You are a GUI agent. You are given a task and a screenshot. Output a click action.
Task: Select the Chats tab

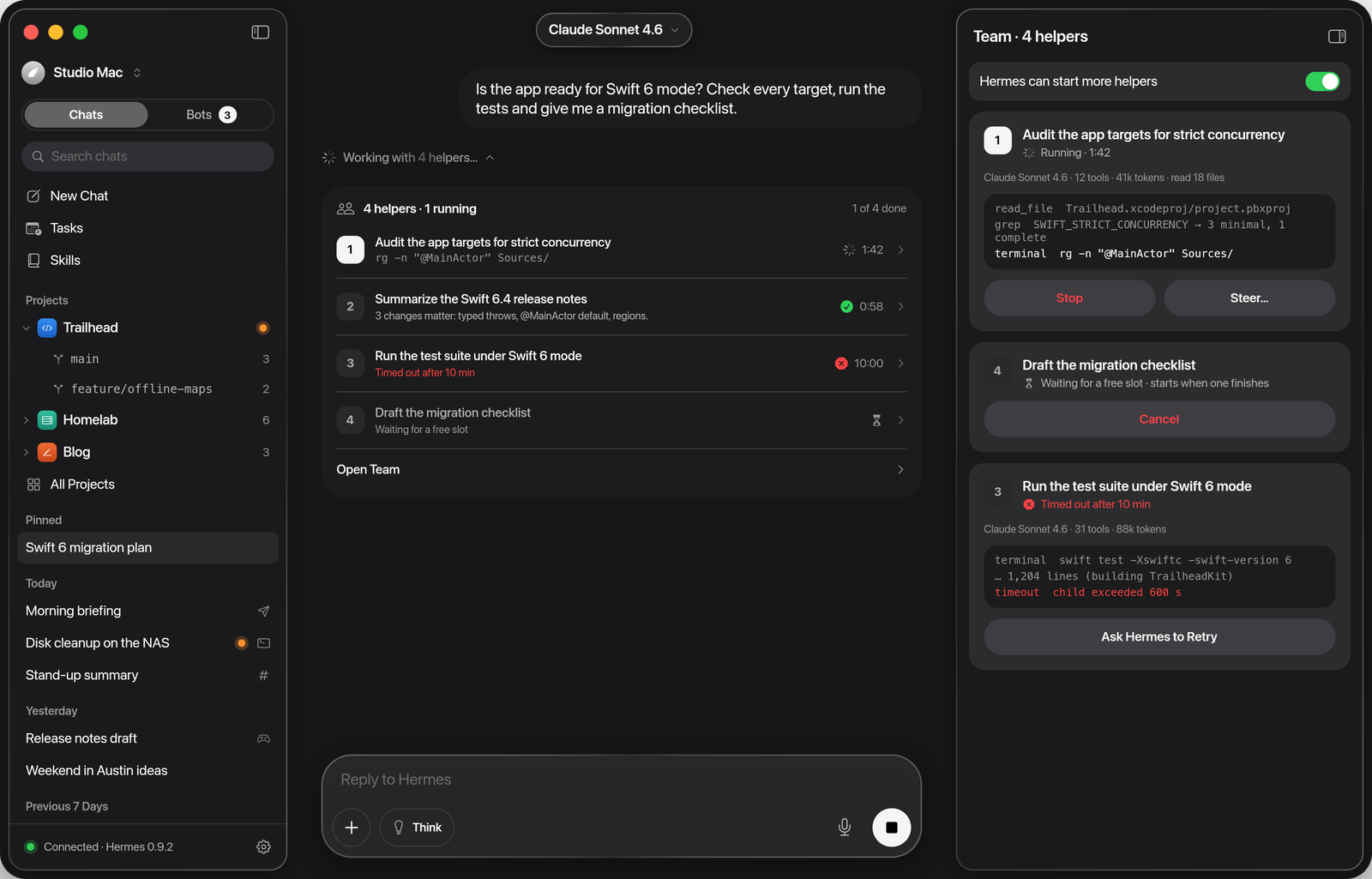pyautogui.click(x=86, y=115)
